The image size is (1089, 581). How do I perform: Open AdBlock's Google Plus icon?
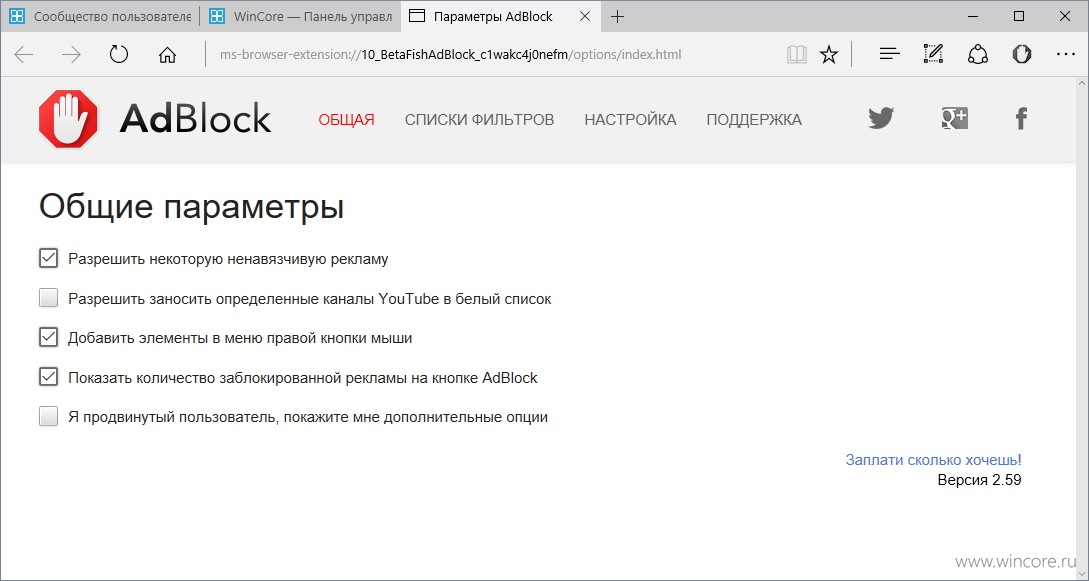(x=954, y=119)
